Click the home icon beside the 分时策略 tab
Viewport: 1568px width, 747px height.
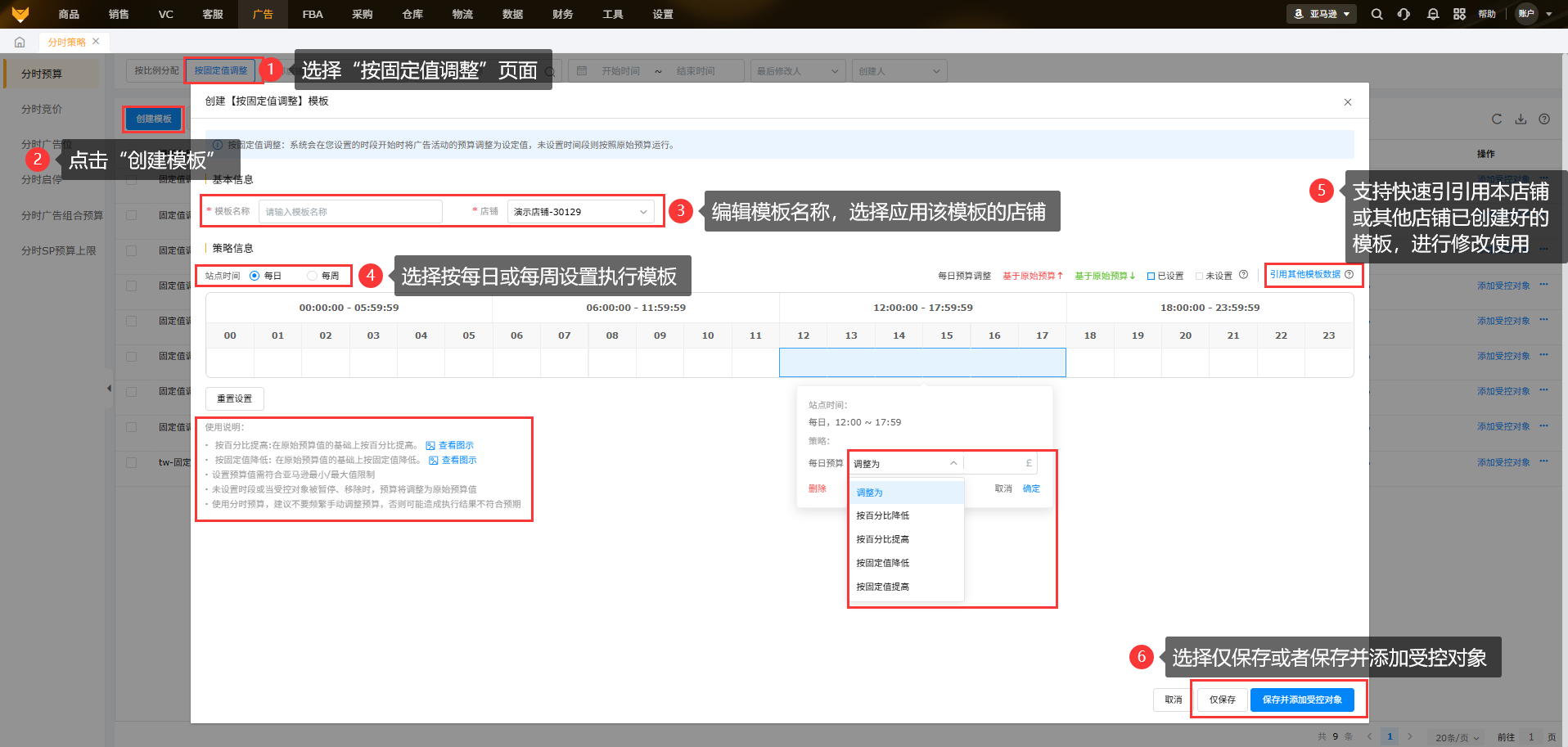click(x=20, y=42)
